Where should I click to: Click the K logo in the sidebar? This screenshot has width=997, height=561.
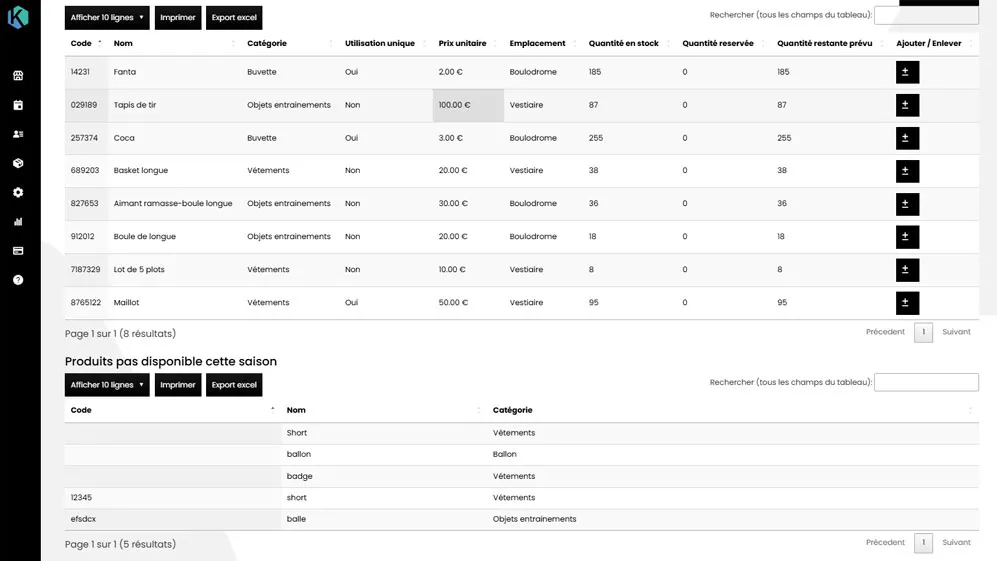[x=18, y=17]
